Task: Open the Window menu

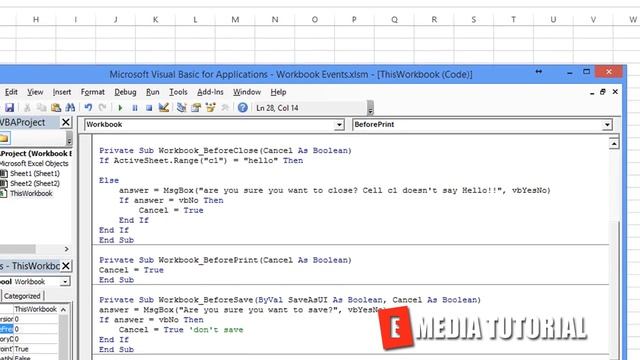Action: coord(247,92)
